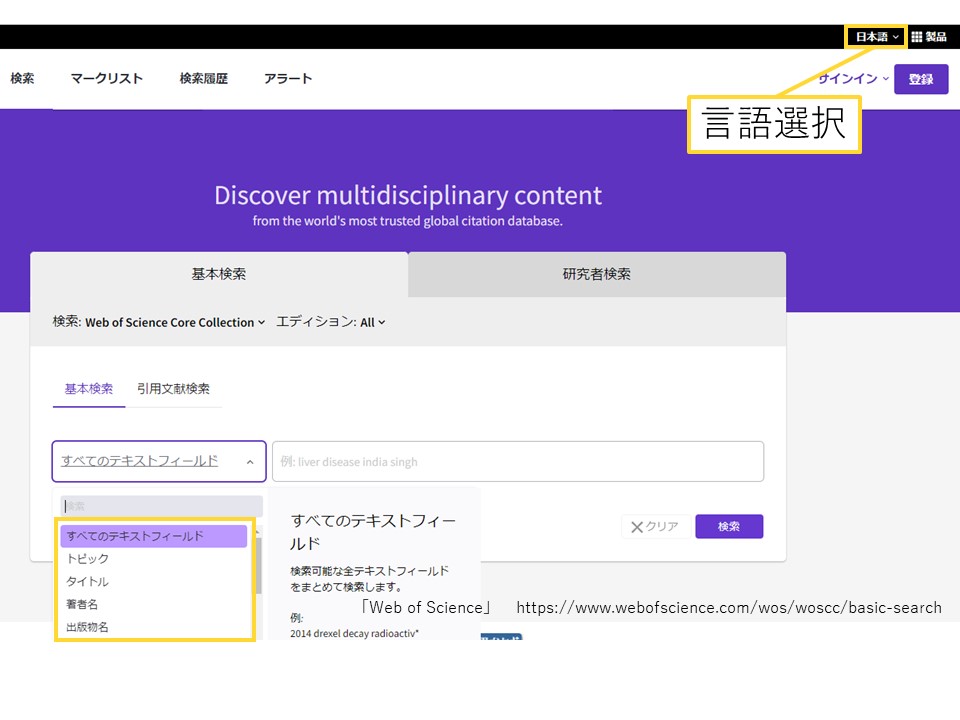Switch to the 研究者検索 tab
The height and width of the screenshot is (720, 960).
[596, 274]
